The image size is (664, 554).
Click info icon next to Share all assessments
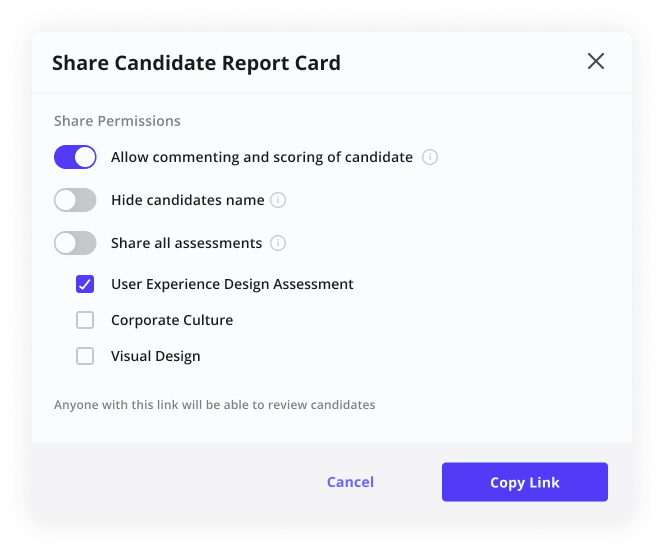278,243
